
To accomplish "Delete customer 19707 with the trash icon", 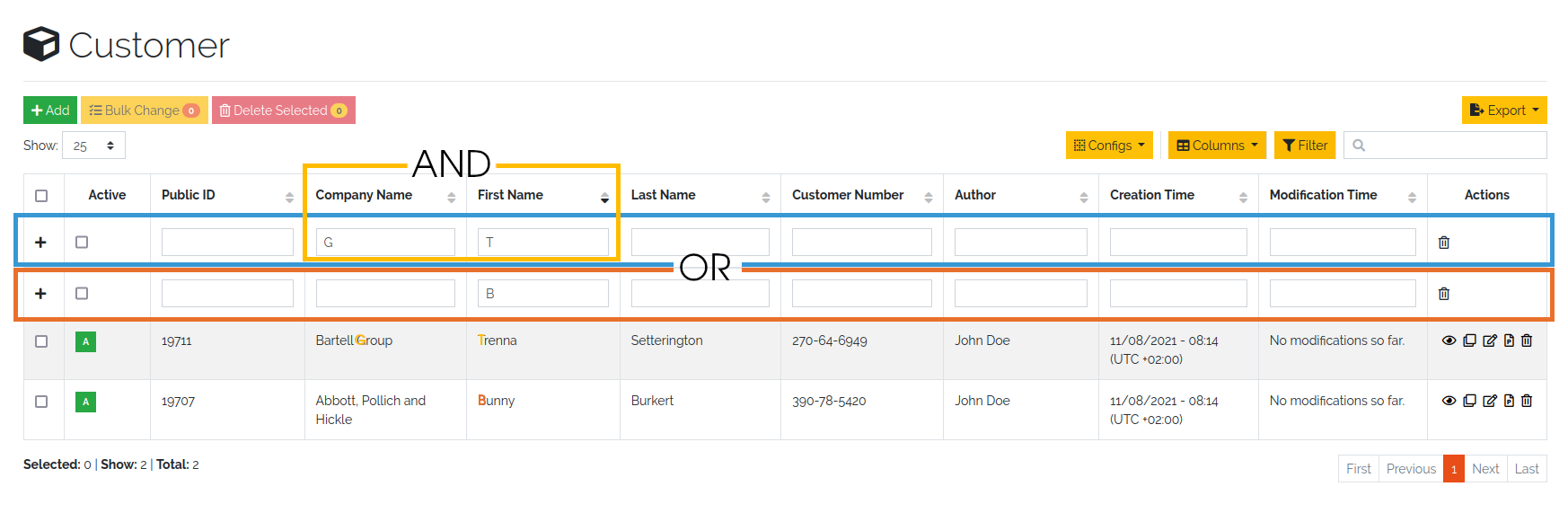I will pyautogui.click(x=1527, y=401).
